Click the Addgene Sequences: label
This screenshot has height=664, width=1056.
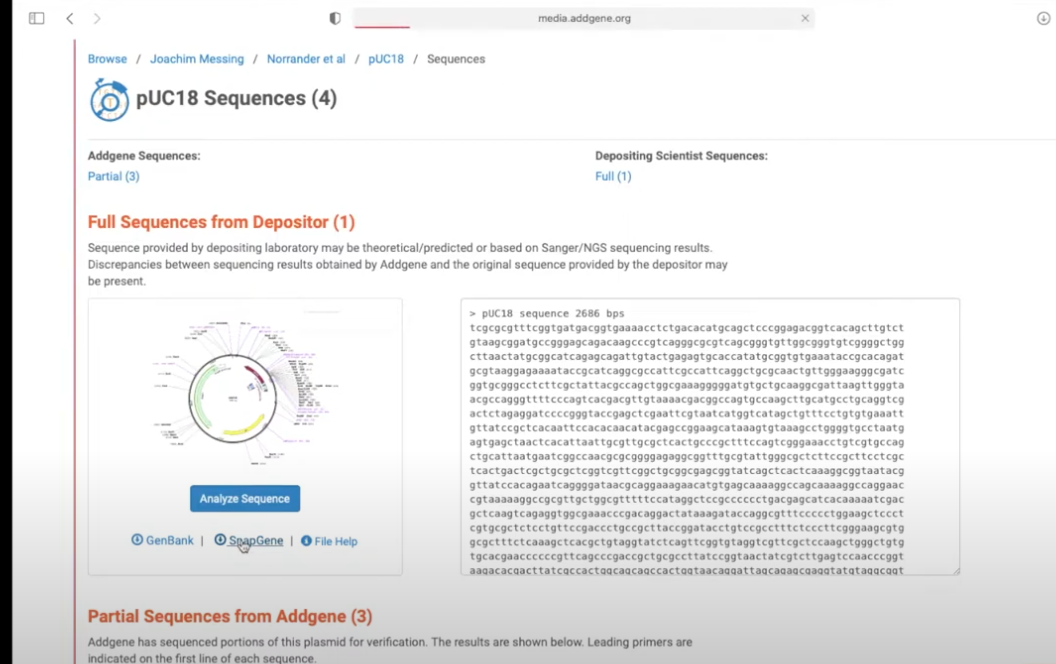tap(144, 156)
